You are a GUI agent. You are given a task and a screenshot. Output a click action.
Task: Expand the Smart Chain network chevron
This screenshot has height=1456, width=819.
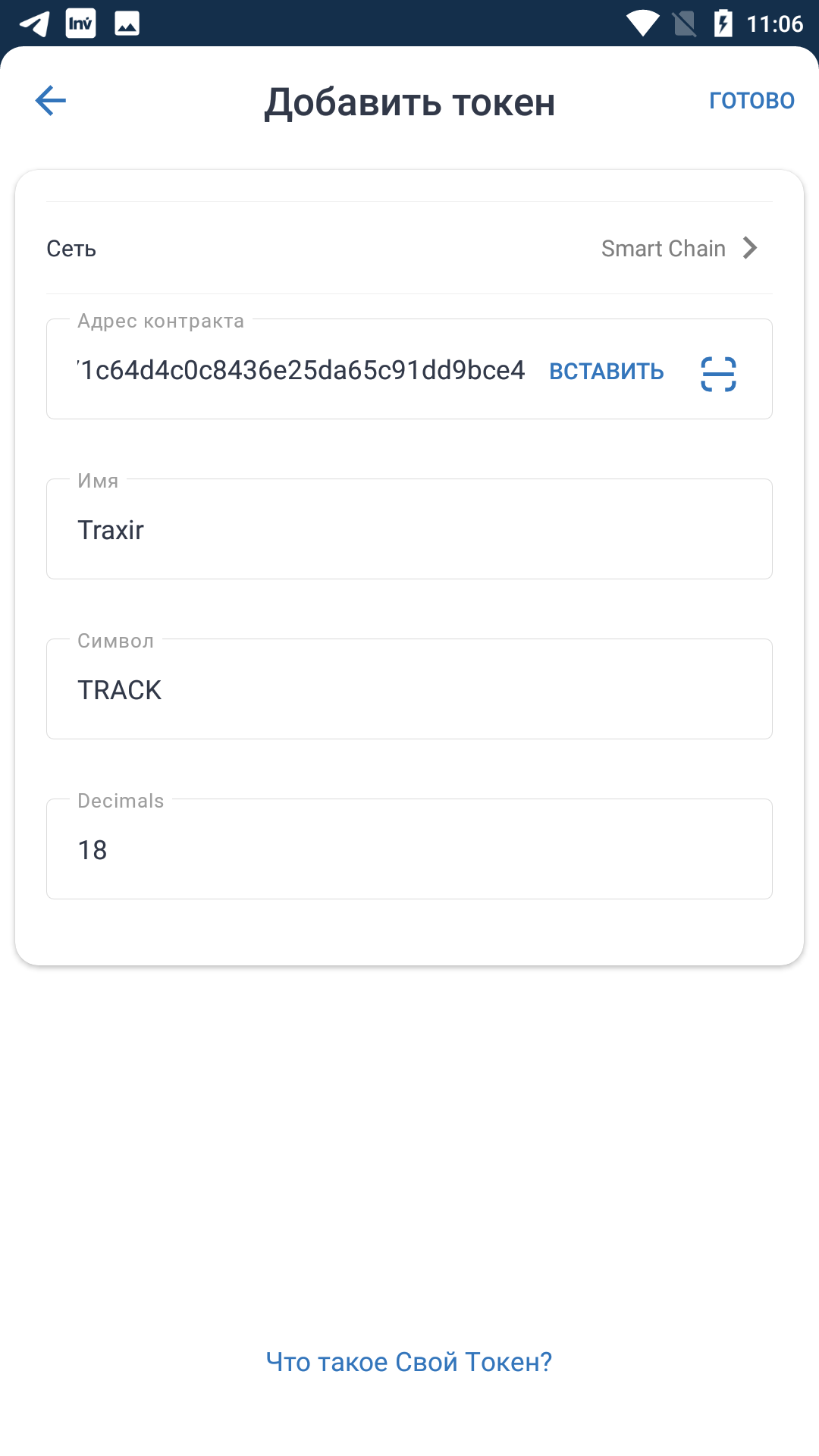tap(750, 248)
